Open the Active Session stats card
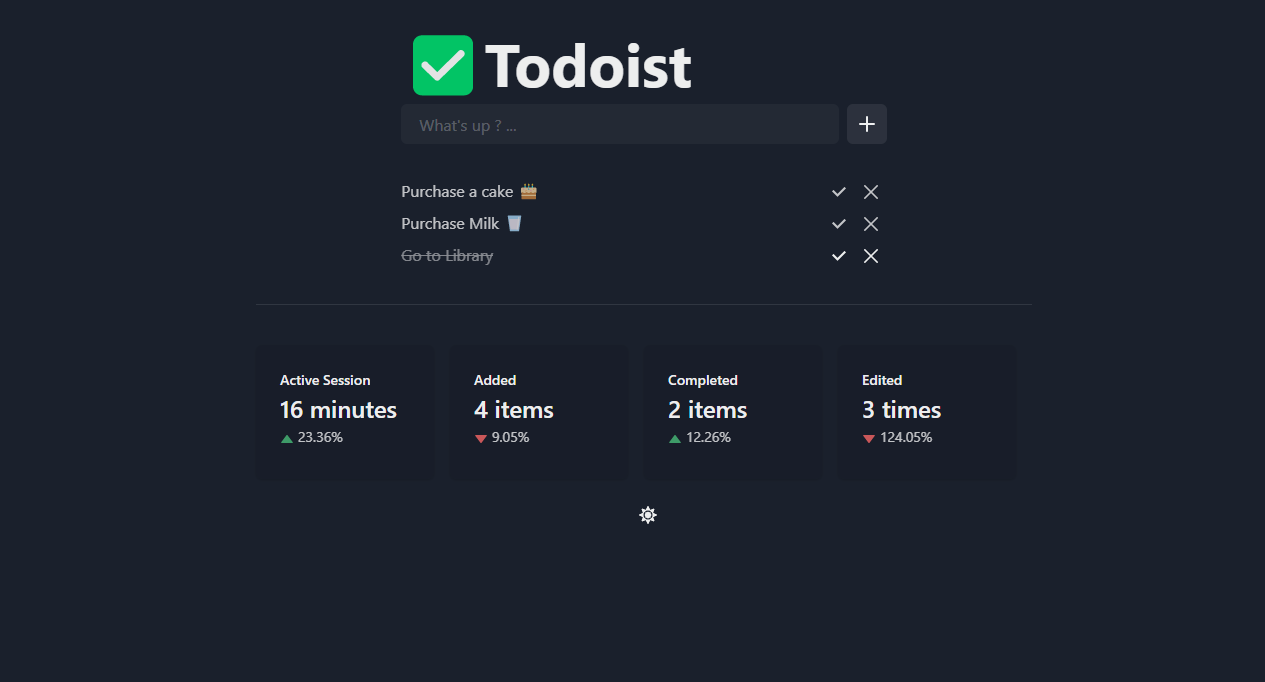This screenshot has width=1265, height=682. (x=345, y=413)
